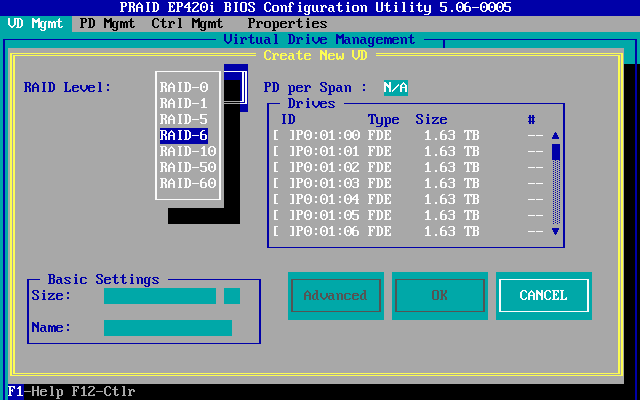Open the VD Mgmt tab
Screen dimensions: 640x400
[36, 24]
